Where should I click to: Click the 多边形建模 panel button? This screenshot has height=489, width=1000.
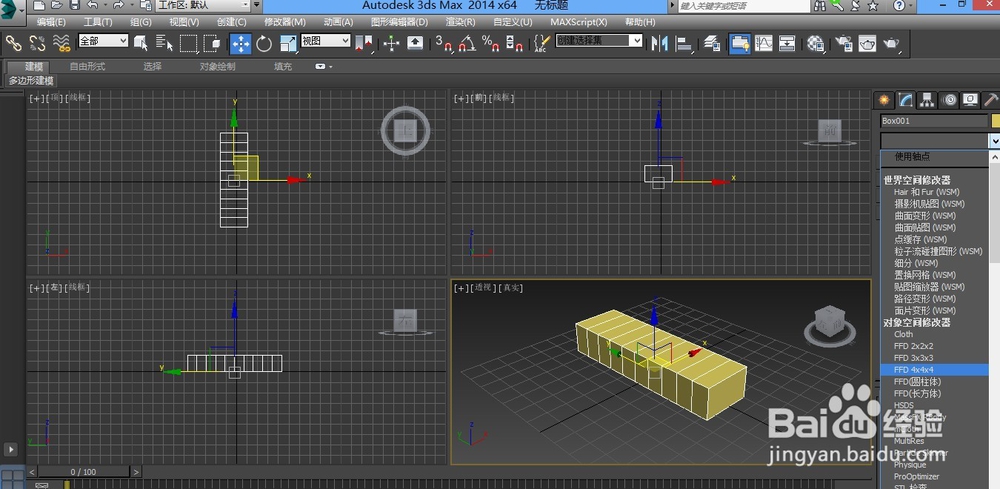coord(31,81)
